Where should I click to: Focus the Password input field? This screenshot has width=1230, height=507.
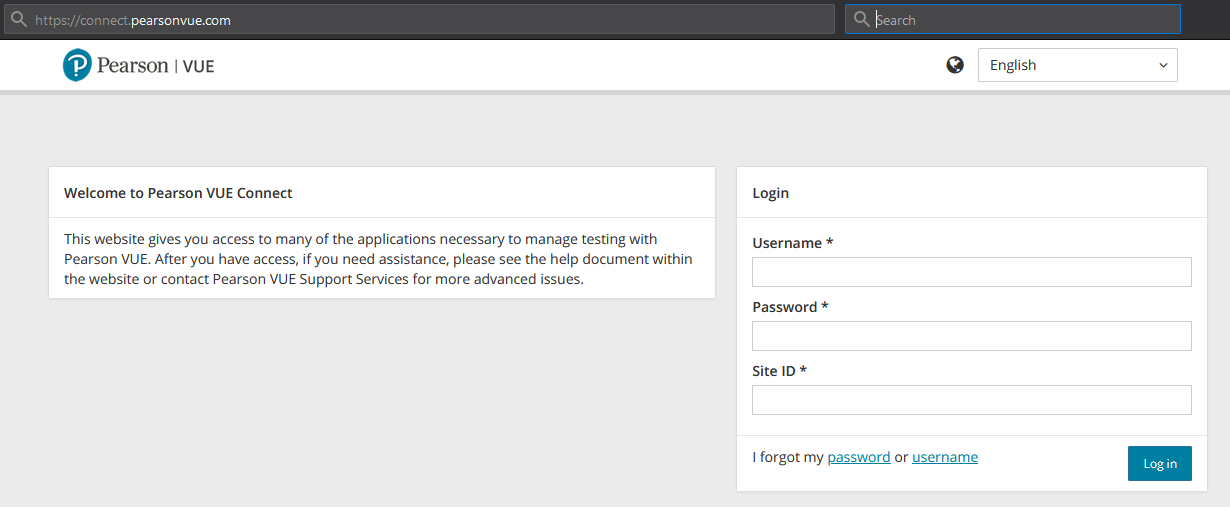click(x=972, y=336)
